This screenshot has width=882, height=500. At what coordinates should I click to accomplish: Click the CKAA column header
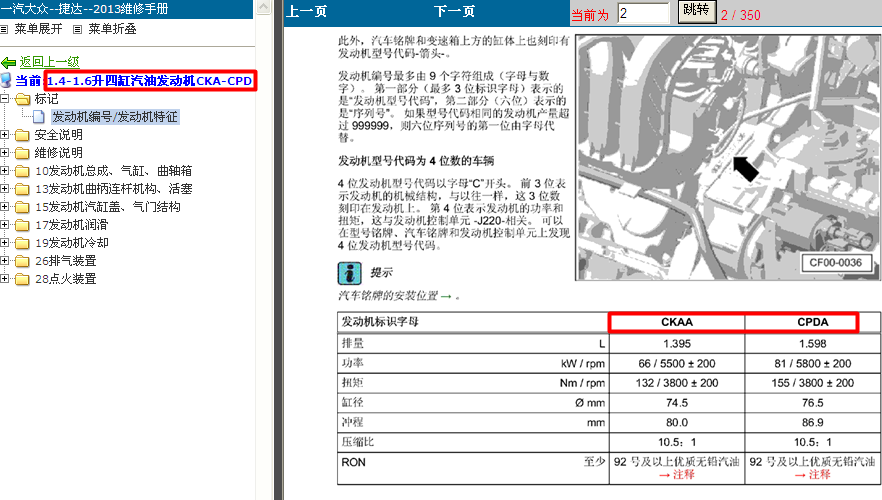pos(677,322)
